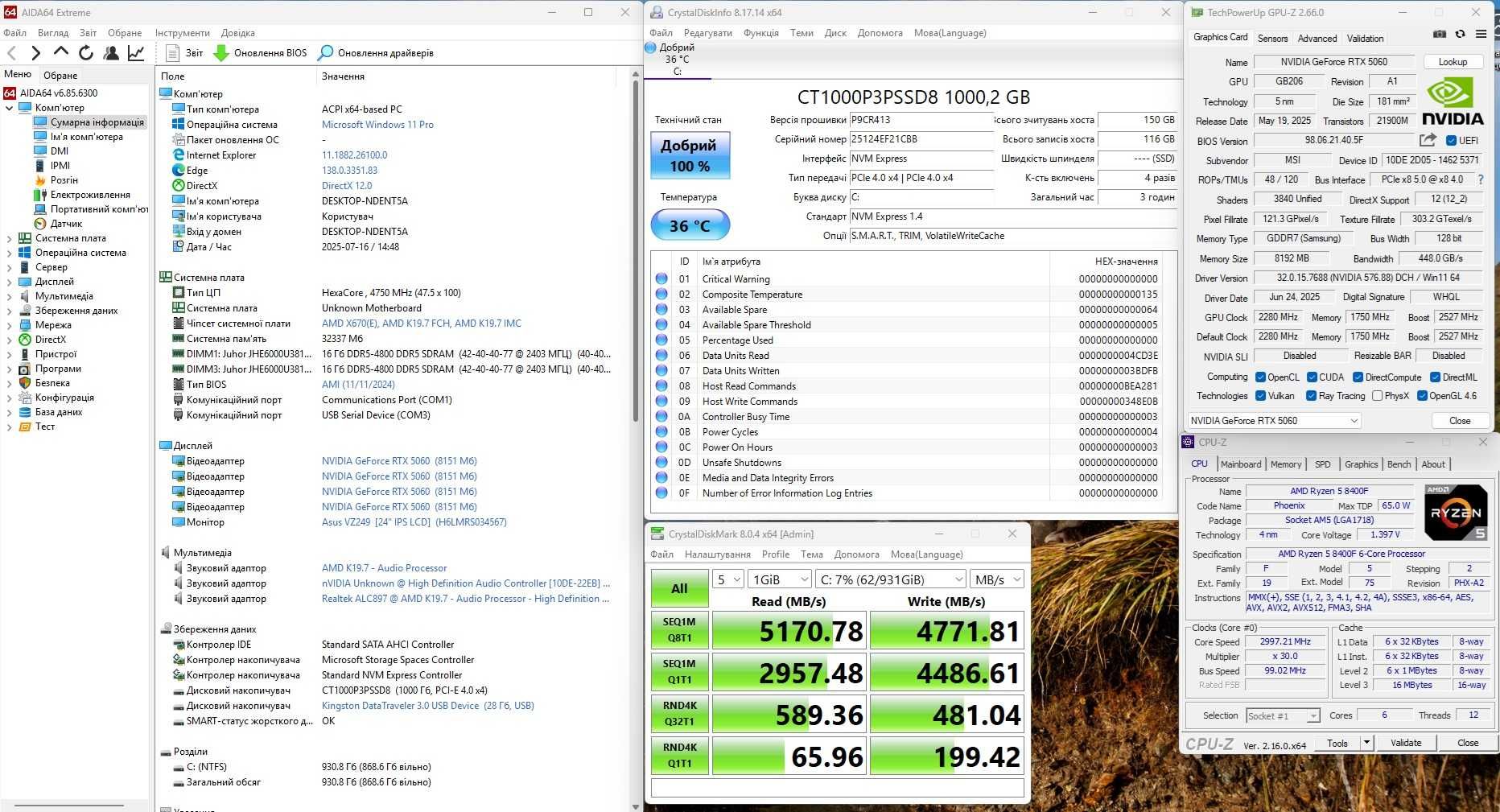This screenshot has width=1500, height=812.
Task: Switch to the Sensors tab in GPU-Z
Action: pos(1272,38)
